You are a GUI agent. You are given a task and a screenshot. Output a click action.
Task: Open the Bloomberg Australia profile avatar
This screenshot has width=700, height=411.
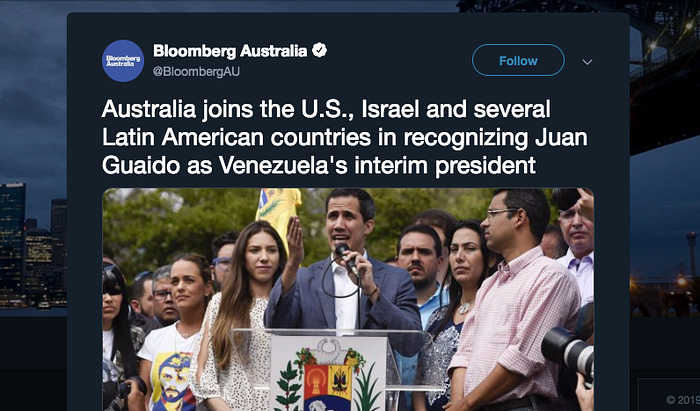pos(123,61)
